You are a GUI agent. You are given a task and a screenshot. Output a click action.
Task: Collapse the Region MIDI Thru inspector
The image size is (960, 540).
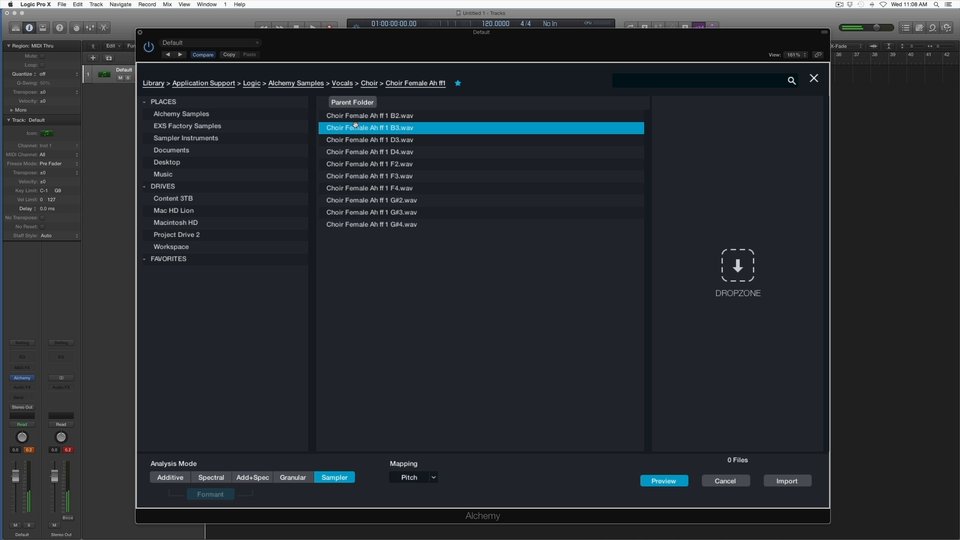8,46
